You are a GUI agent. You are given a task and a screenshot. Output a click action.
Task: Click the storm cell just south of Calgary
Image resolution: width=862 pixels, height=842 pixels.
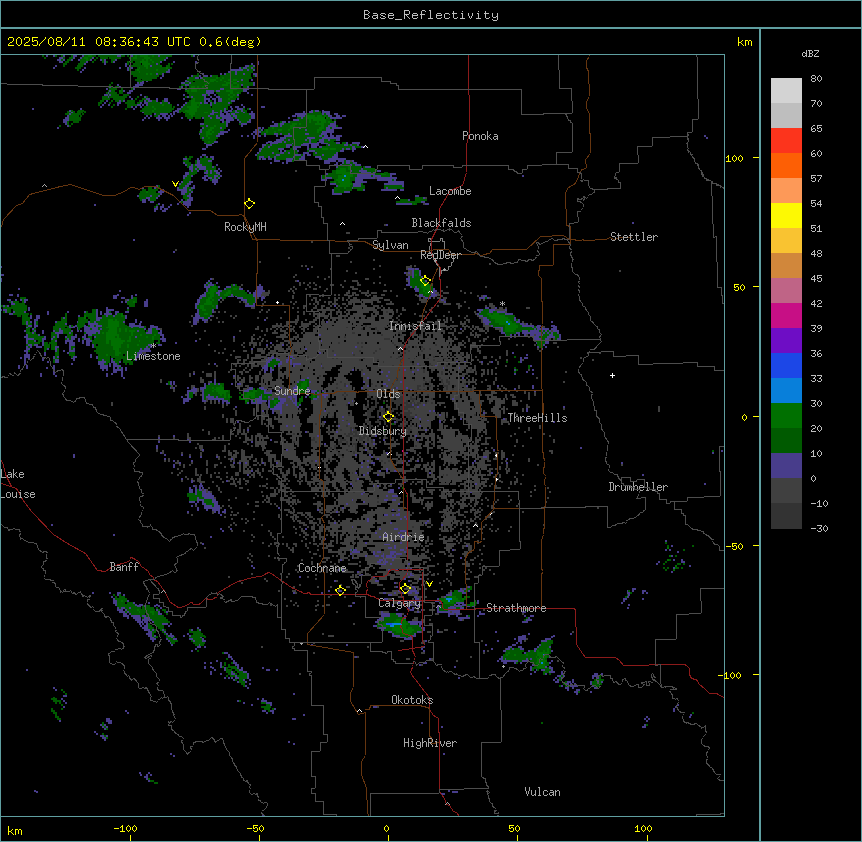(x=399, y=625)
